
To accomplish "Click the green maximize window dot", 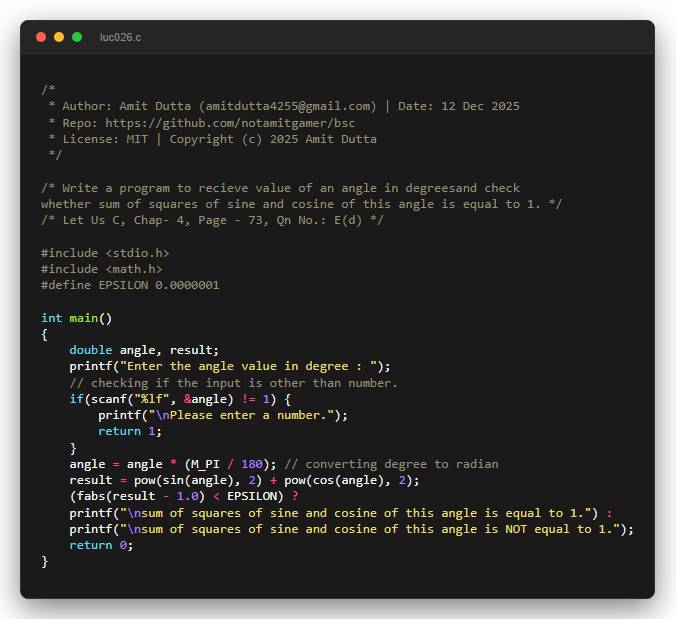I will point(77,37).
